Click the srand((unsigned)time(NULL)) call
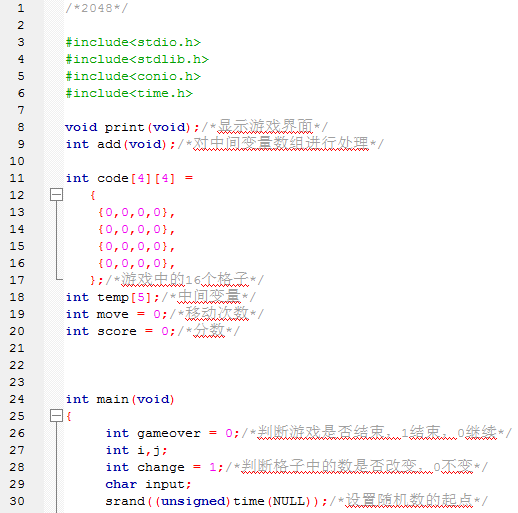518x513 pixels. click(217, 501)
